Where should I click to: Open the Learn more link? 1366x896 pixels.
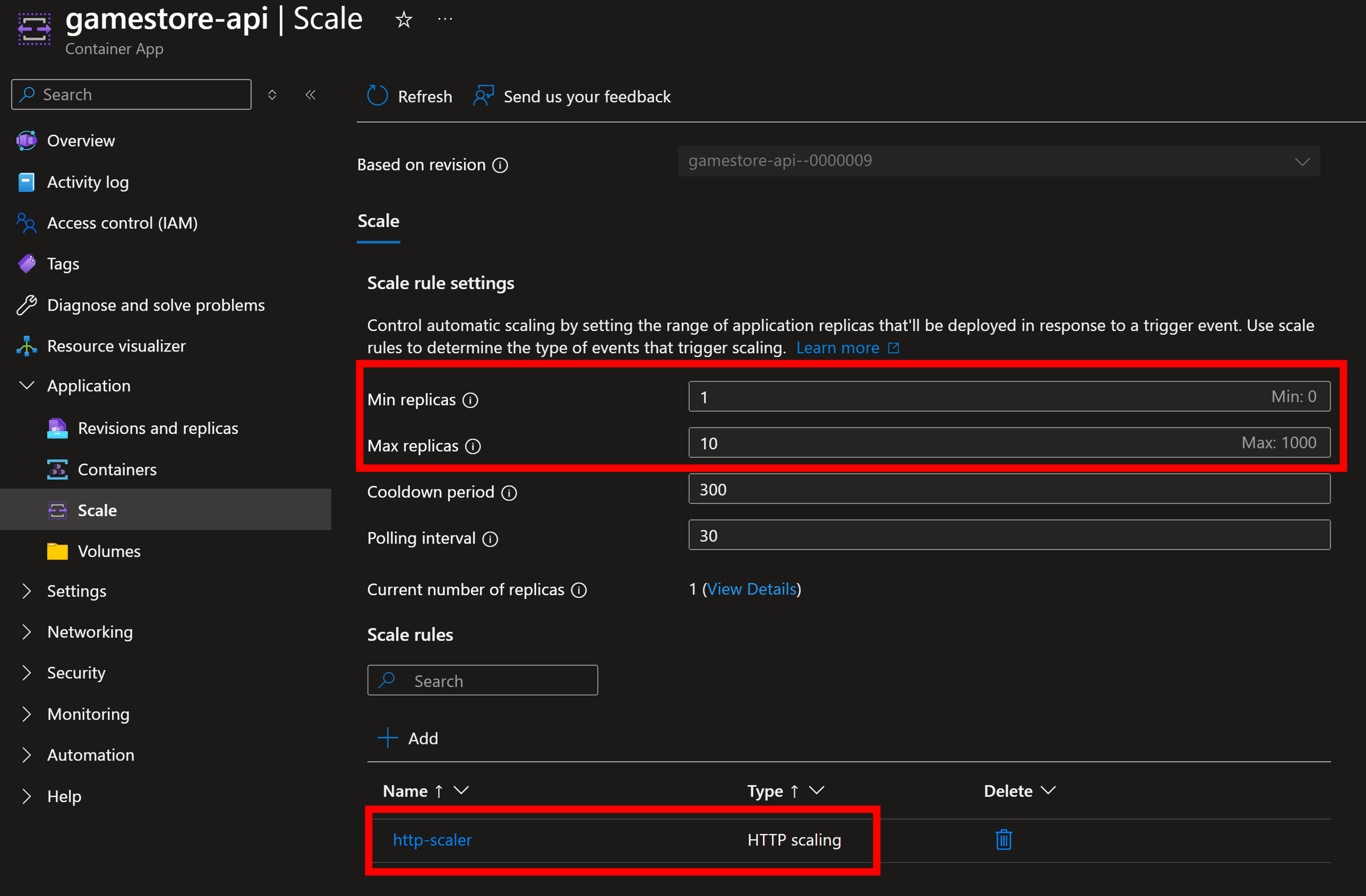click(x=847, y=348)
